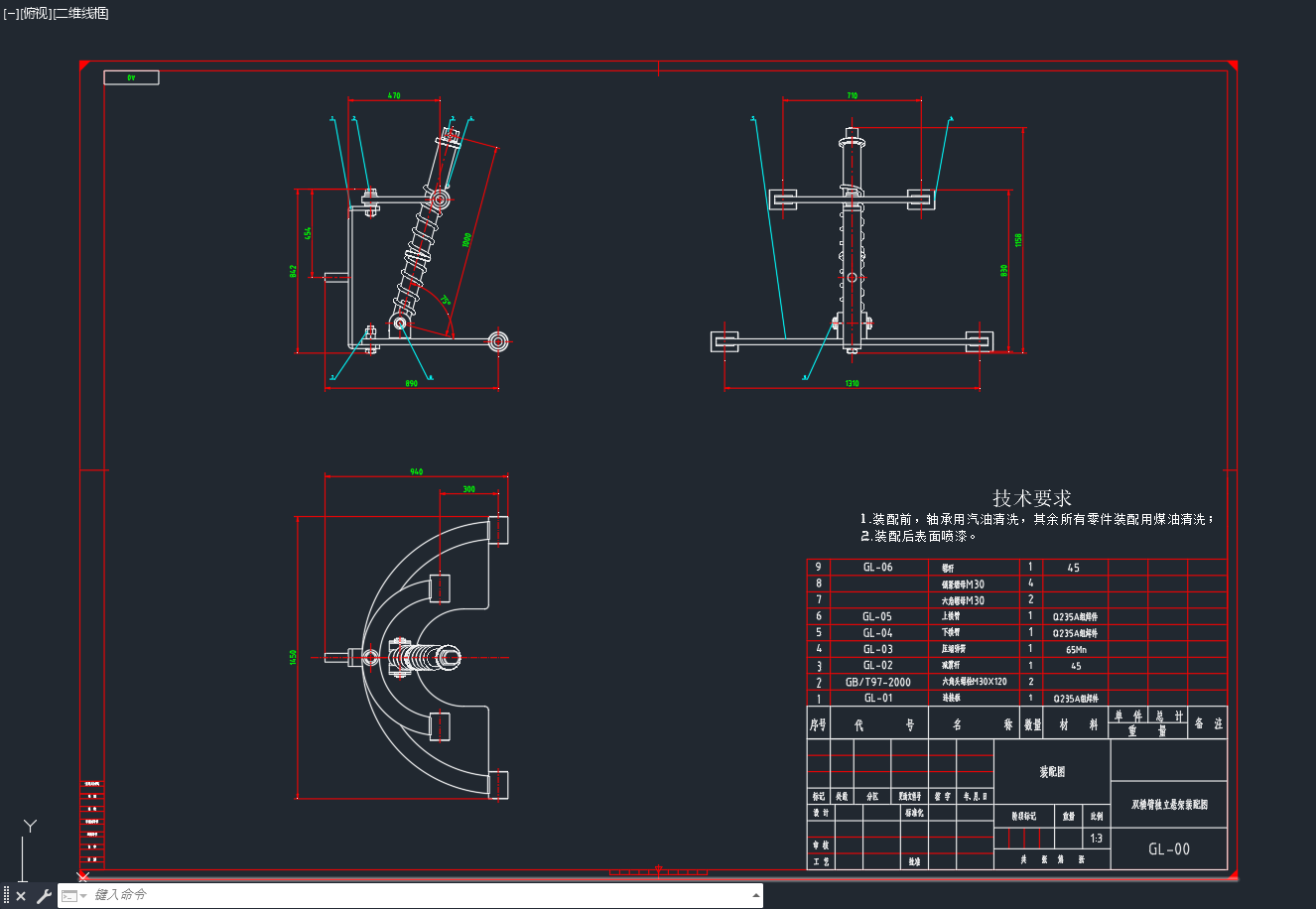Select the 940 dimension text
Screen dimensions: 1316x909
(x=417, y=471)
